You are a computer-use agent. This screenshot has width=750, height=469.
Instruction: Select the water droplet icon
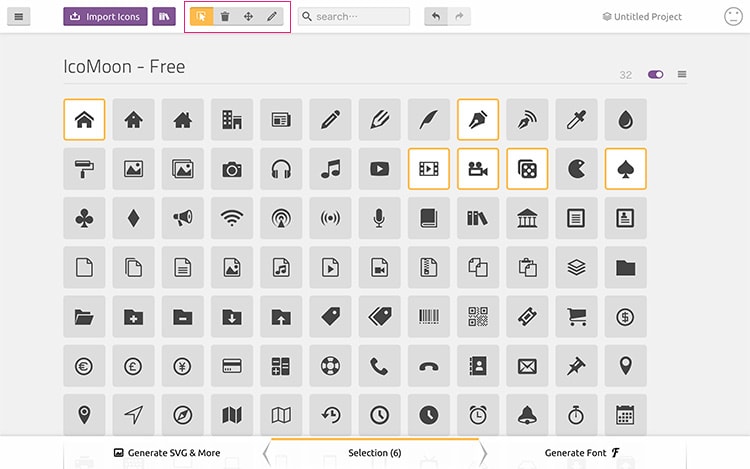pyautogui.click(x=626, y=120)
